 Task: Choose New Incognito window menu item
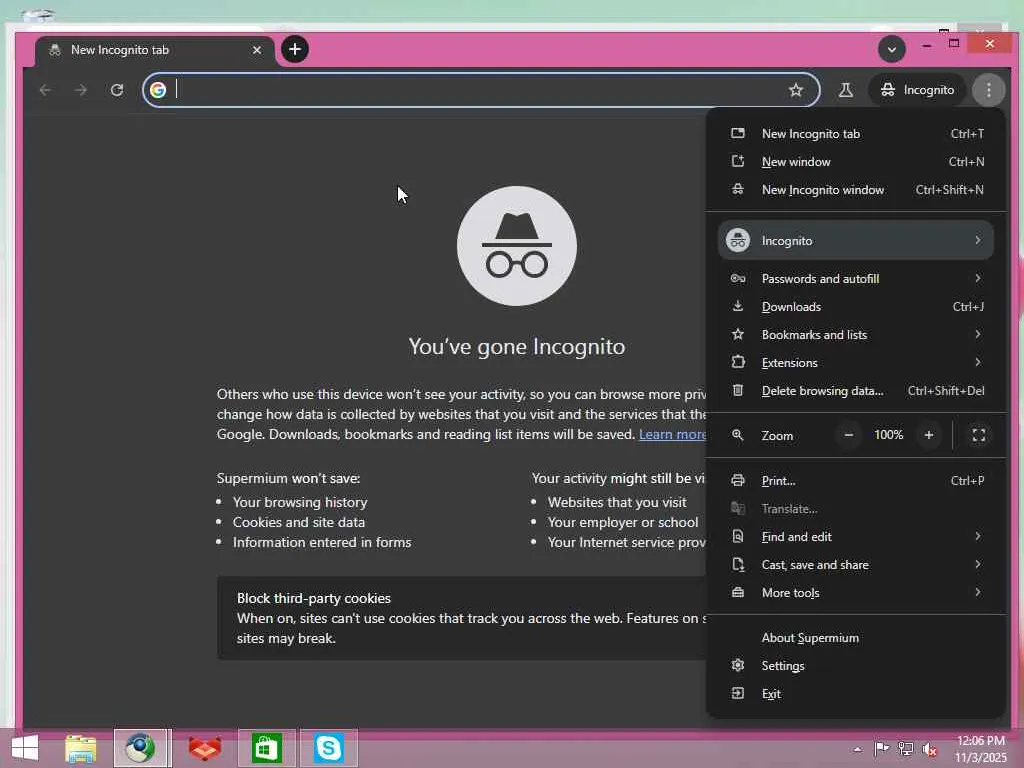click(x=856, y=190)
